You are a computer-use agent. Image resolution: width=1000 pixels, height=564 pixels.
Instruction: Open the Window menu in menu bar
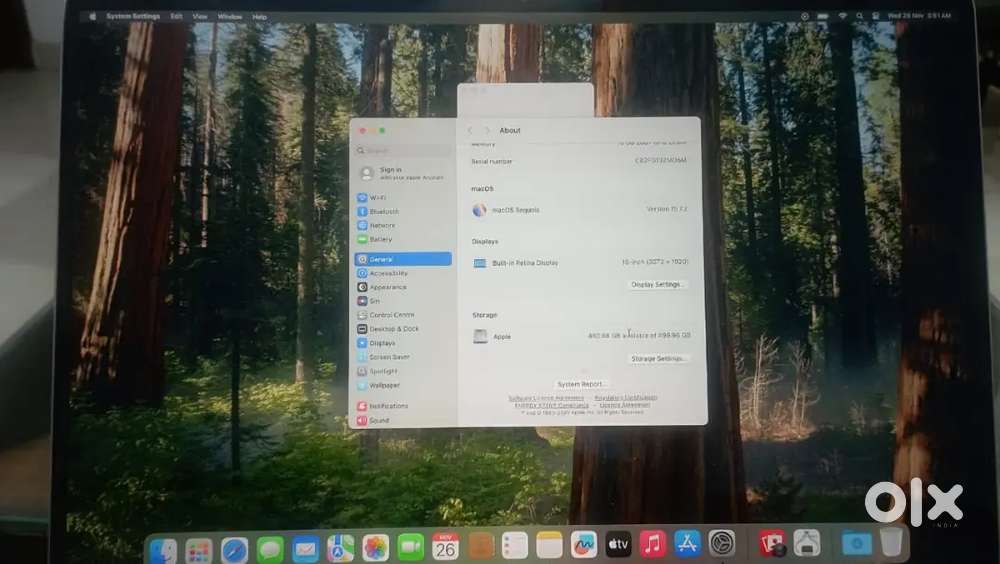230,17
